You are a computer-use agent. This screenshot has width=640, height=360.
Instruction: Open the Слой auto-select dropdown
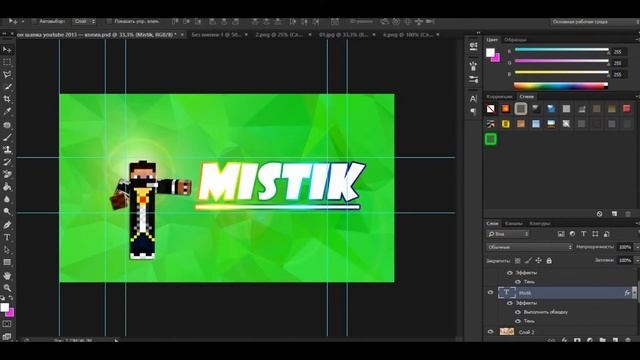pos(84,21)
